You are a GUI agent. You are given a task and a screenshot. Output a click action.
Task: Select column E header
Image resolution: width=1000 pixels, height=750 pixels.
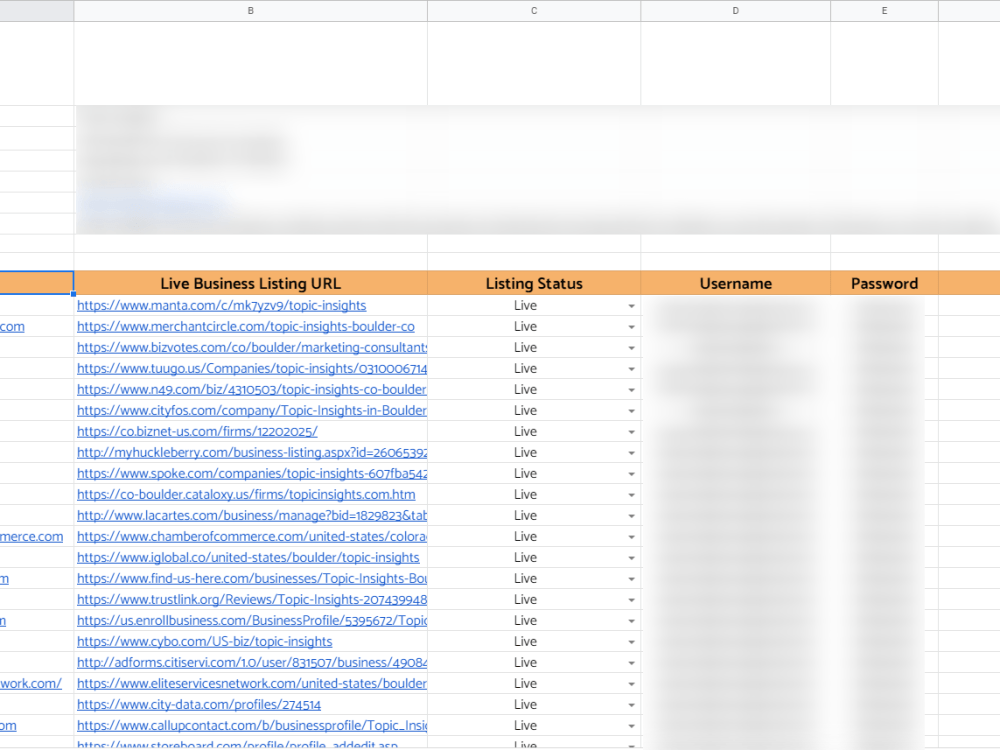click(x=885, y=11)
